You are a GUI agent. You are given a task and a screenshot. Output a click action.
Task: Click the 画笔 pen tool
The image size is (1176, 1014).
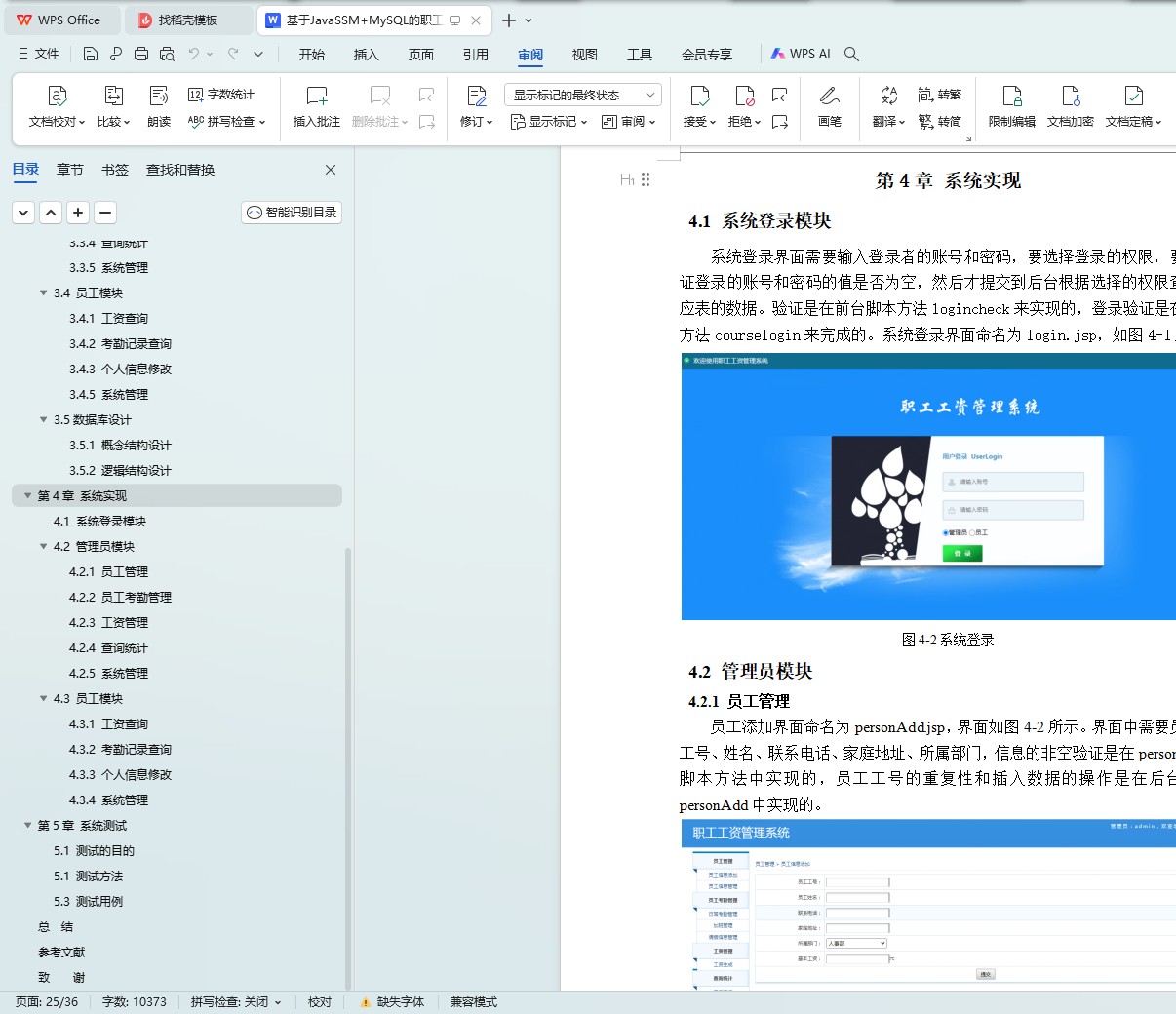pos(830,107)
